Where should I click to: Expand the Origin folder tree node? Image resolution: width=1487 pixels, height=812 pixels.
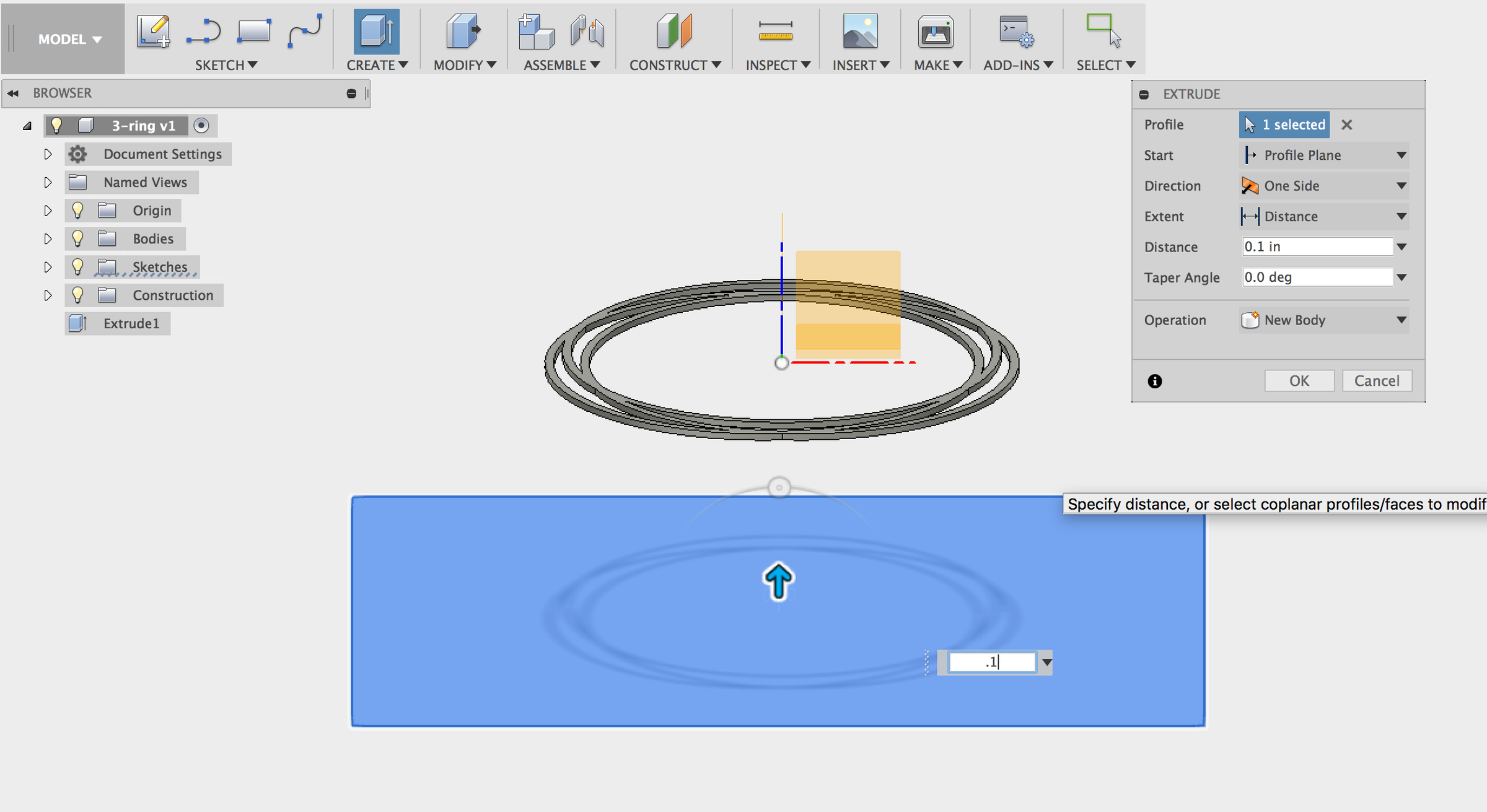pos(48,211)
